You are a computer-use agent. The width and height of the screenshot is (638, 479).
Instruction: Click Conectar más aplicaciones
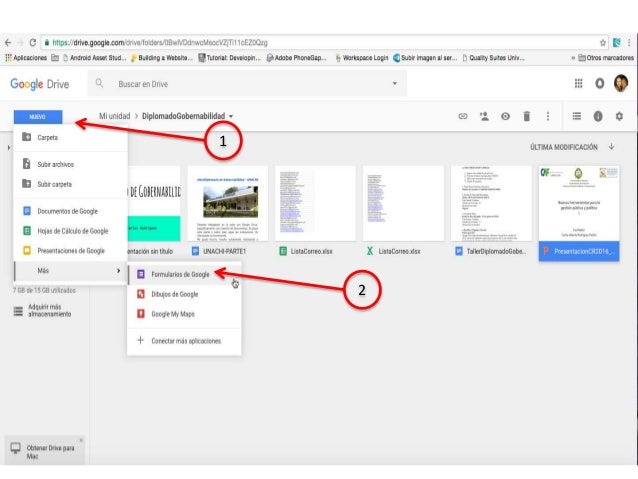pyautogui.click(x=184, y=341)
